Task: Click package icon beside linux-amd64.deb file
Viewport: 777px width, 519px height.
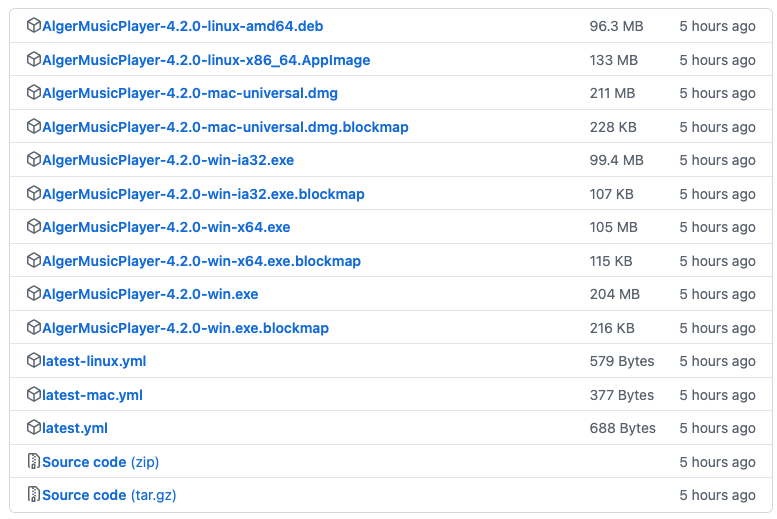Action: click(x=33, y=25)
